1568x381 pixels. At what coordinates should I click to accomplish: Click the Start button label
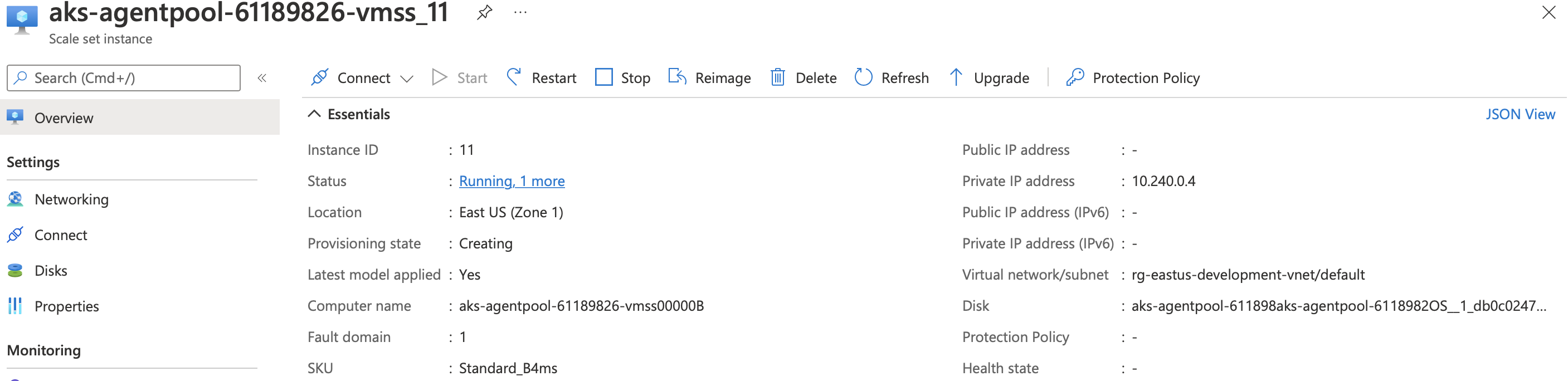pyautogui.click(x=473, y=78)
